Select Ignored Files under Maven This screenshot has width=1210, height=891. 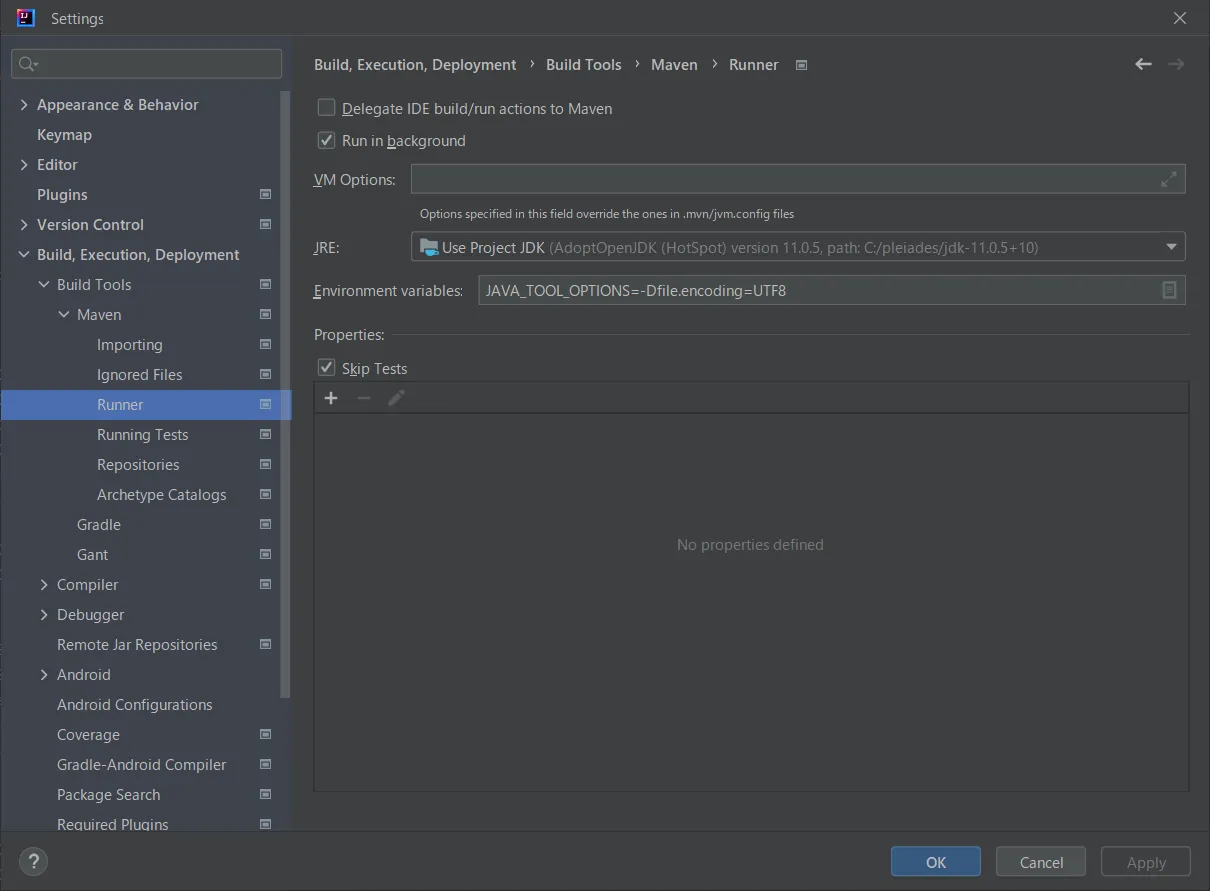pos(139,374)
